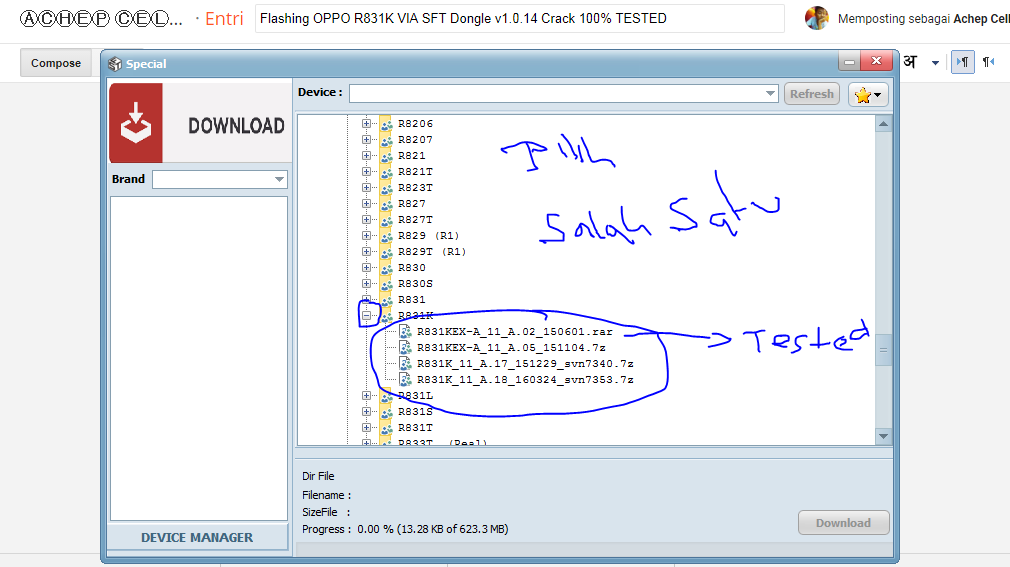Expand the R831S tree node
This screenshot has width=1010, height=567.
pos(366,412)
